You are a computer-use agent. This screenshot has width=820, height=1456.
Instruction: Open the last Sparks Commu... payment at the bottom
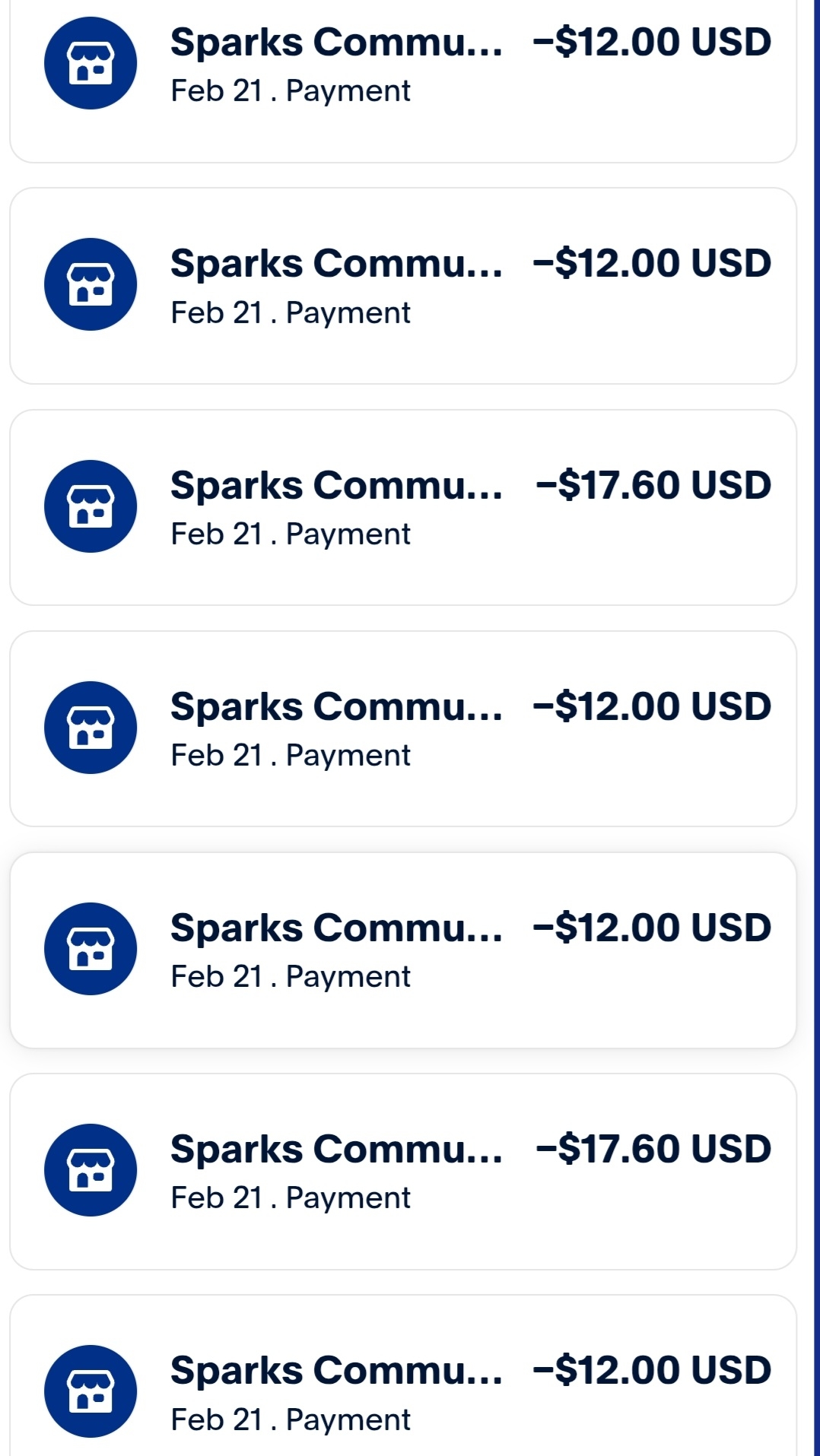pos(335,1371)
